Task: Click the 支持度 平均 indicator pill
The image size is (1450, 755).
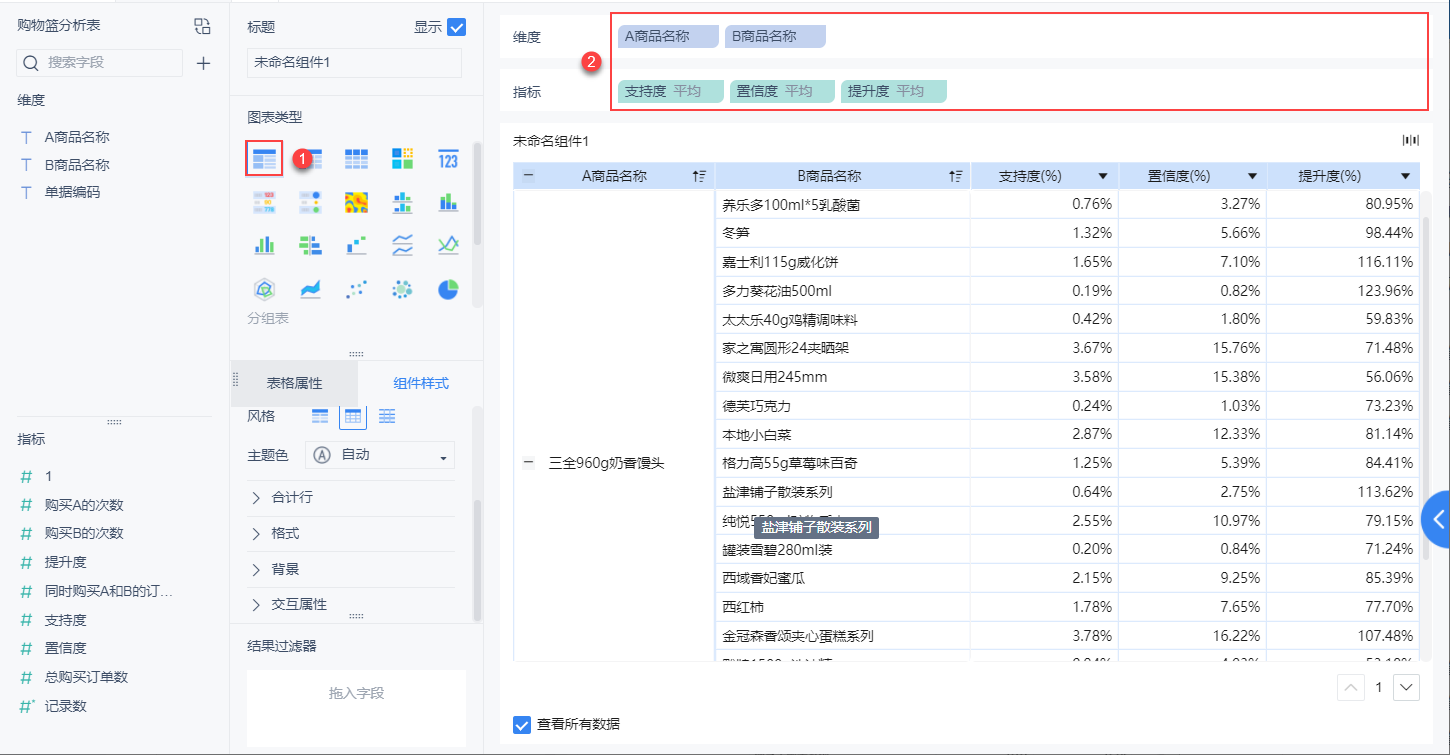Action: (x=671, y=91)
